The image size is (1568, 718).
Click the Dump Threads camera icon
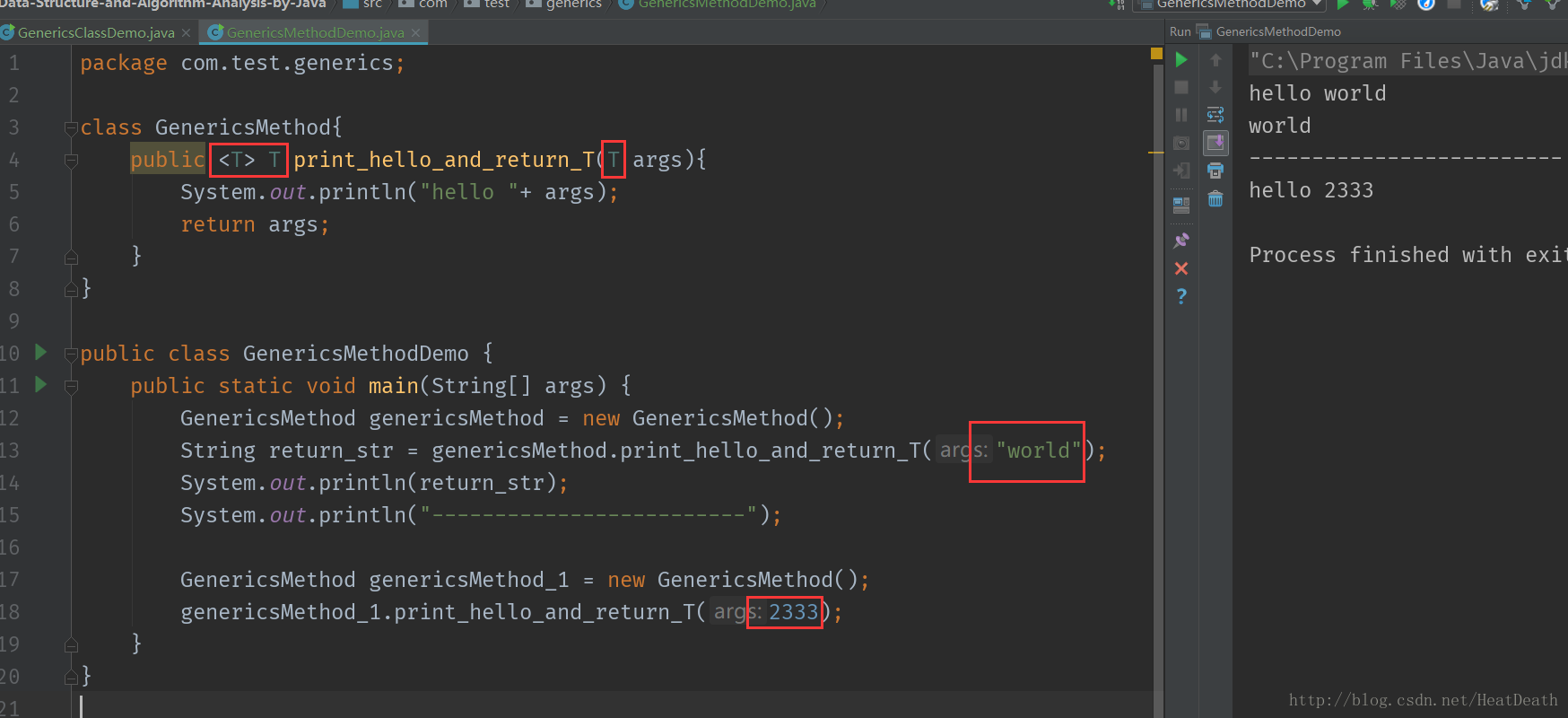(x=1181, y=143)
